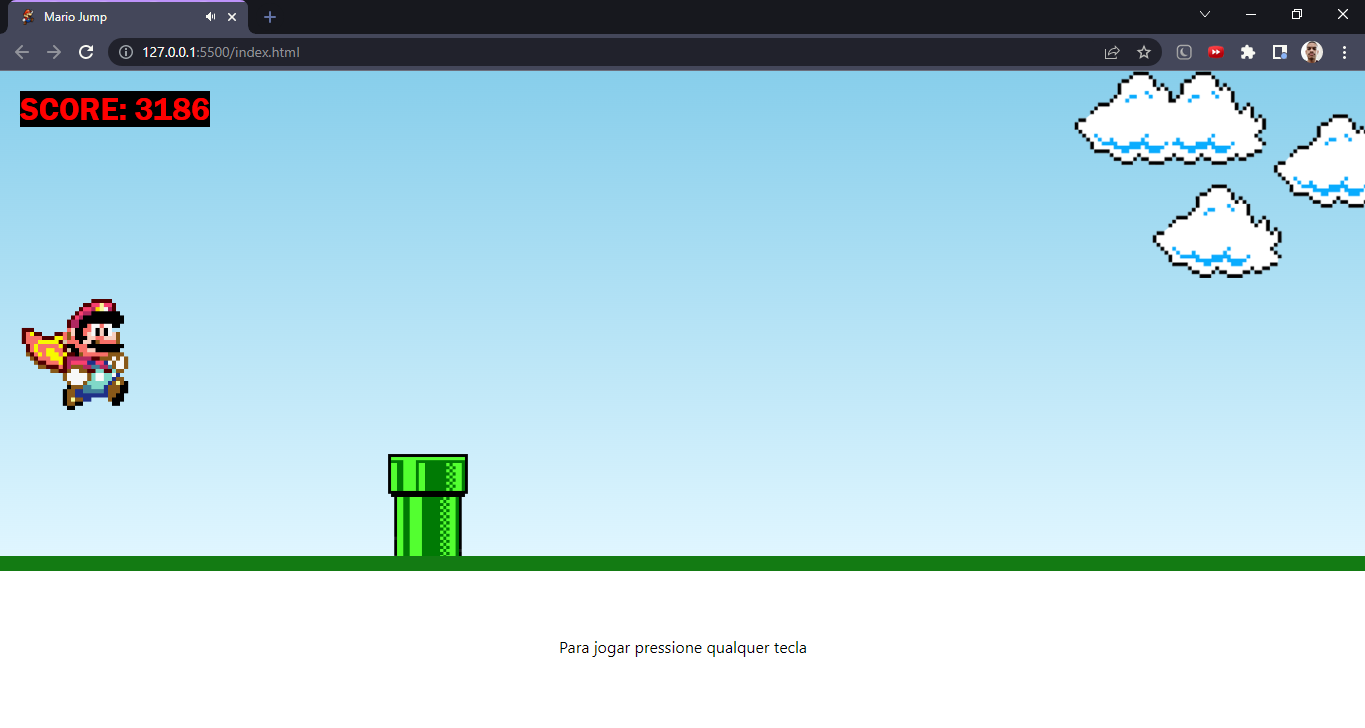Open a new tab with the plus button
This screenshot has width=1365, height=728.
coord(269,16)
